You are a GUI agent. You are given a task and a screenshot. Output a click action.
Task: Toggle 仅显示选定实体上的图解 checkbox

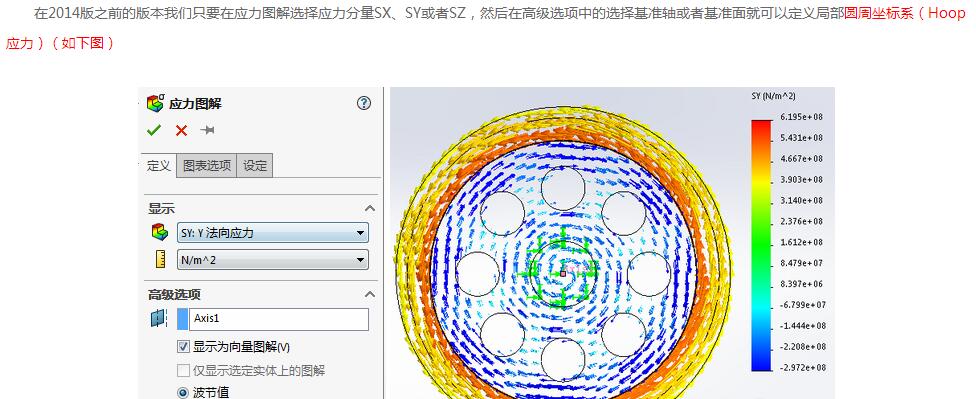[183, 370]
